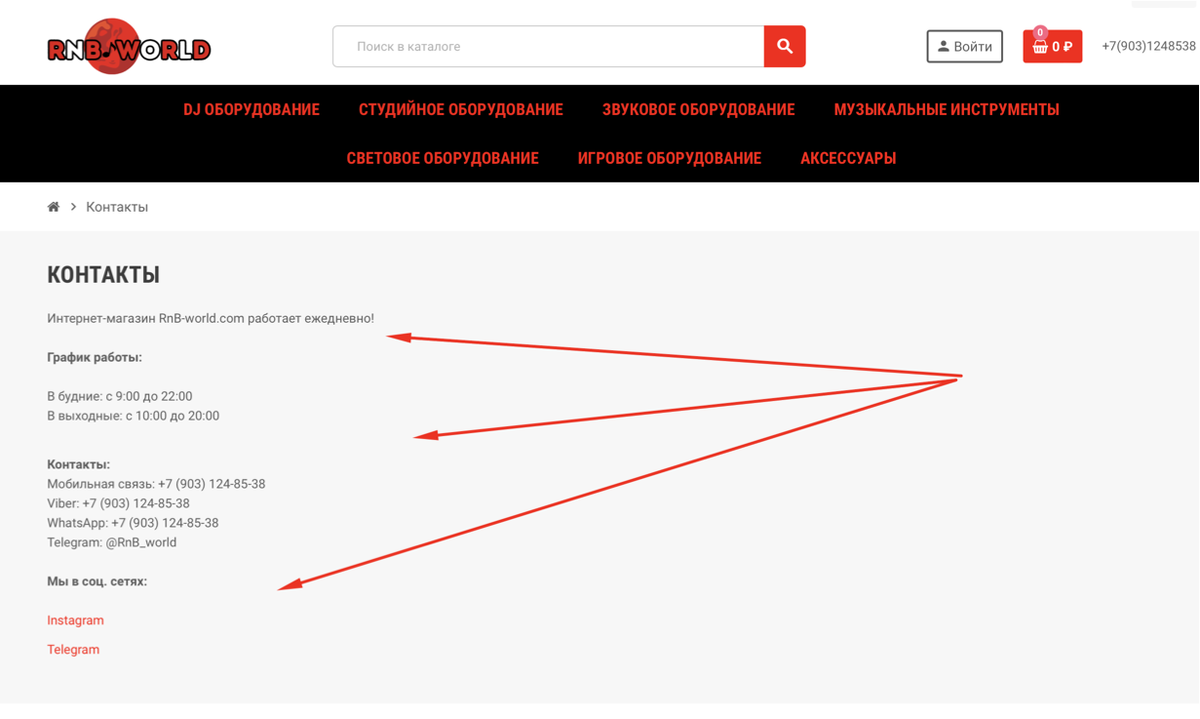This screenshot has height=719, width=1200.
Task: Click the Мобильная связь phone line
Action: 156,484
